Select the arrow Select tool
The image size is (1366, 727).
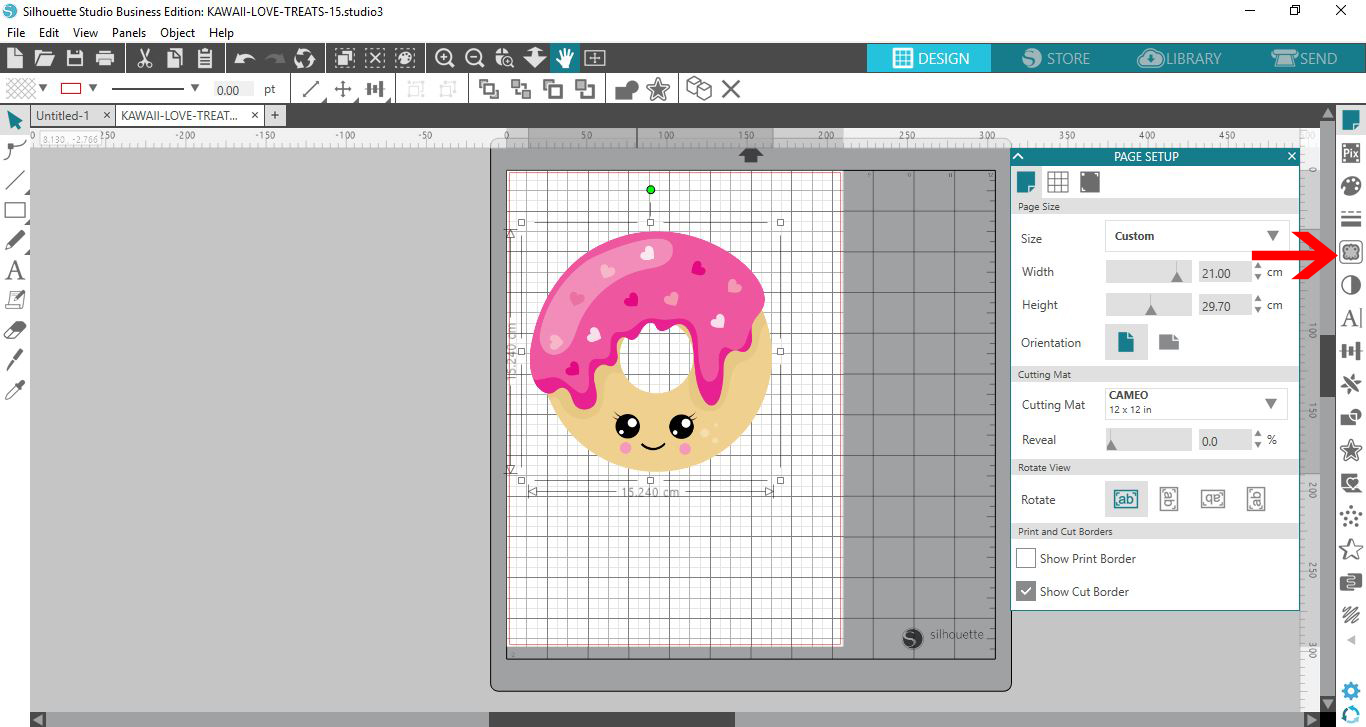click(15, 120)
